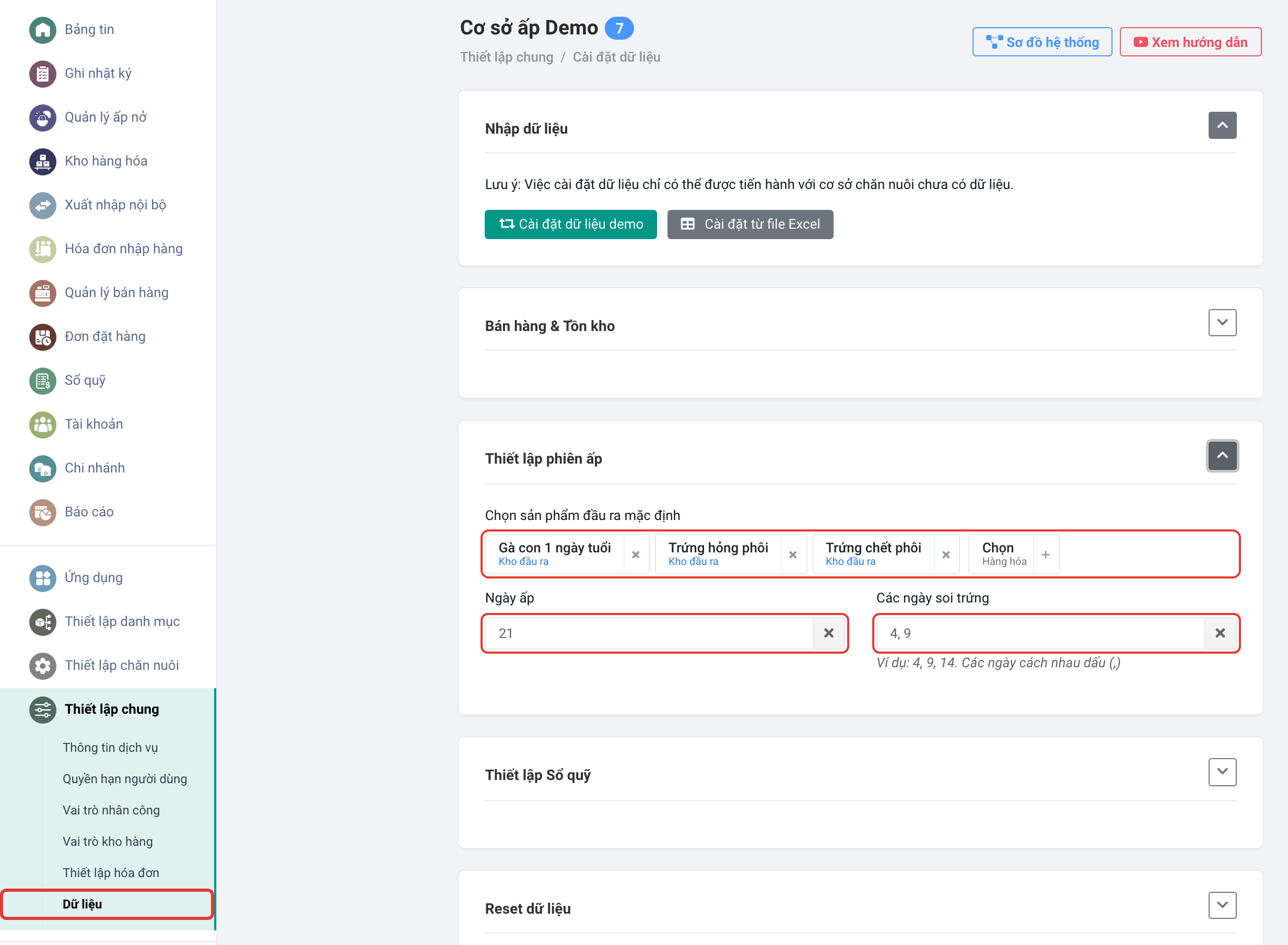Image resolution: width=1288 pixels, height=945 pixels.
Task: Clear the Ngày ấp field value
Action: pyautogui.click(x=828, y=633)
